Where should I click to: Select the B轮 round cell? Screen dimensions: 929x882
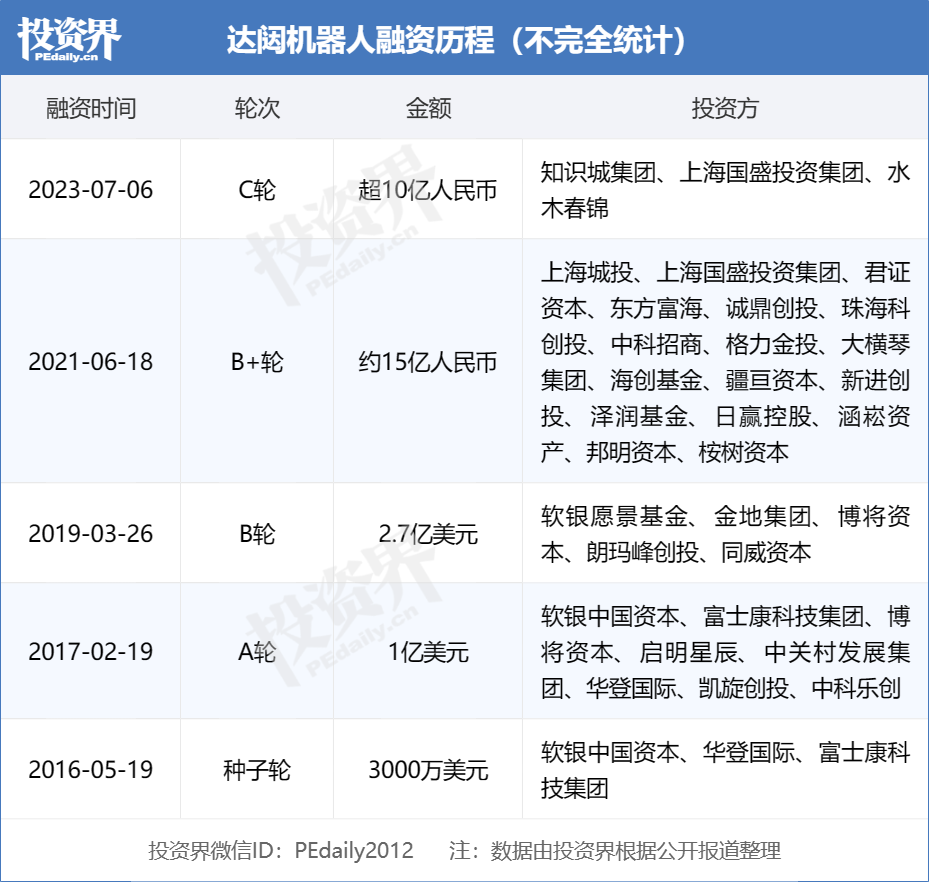tap(257, 534)
